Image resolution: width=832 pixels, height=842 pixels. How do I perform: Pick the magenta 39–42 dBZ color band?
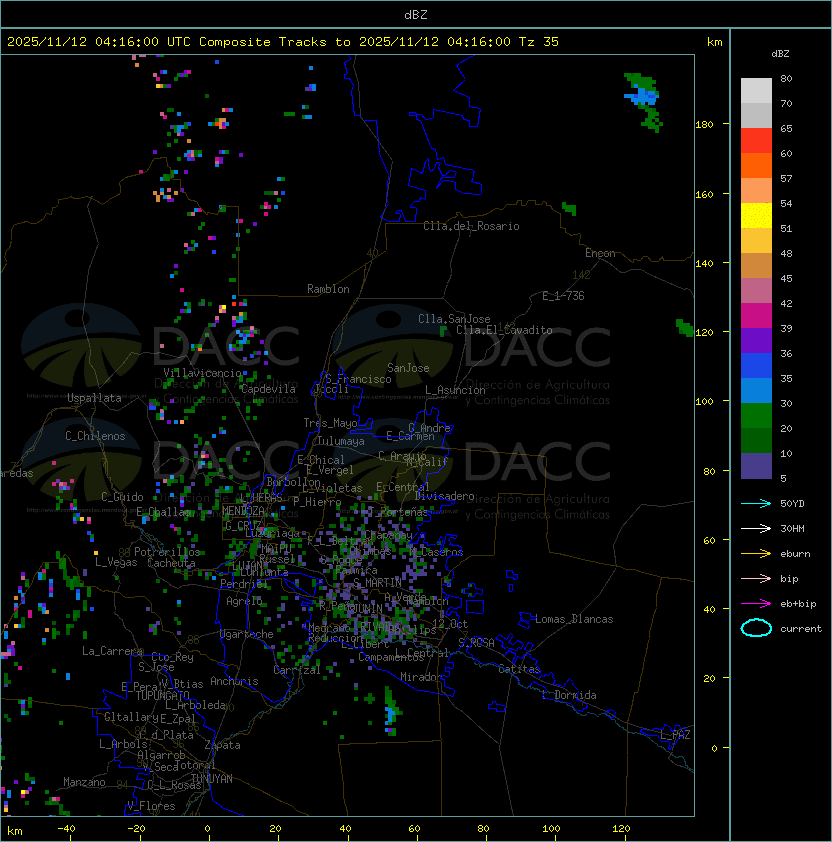tap(756, 316)
